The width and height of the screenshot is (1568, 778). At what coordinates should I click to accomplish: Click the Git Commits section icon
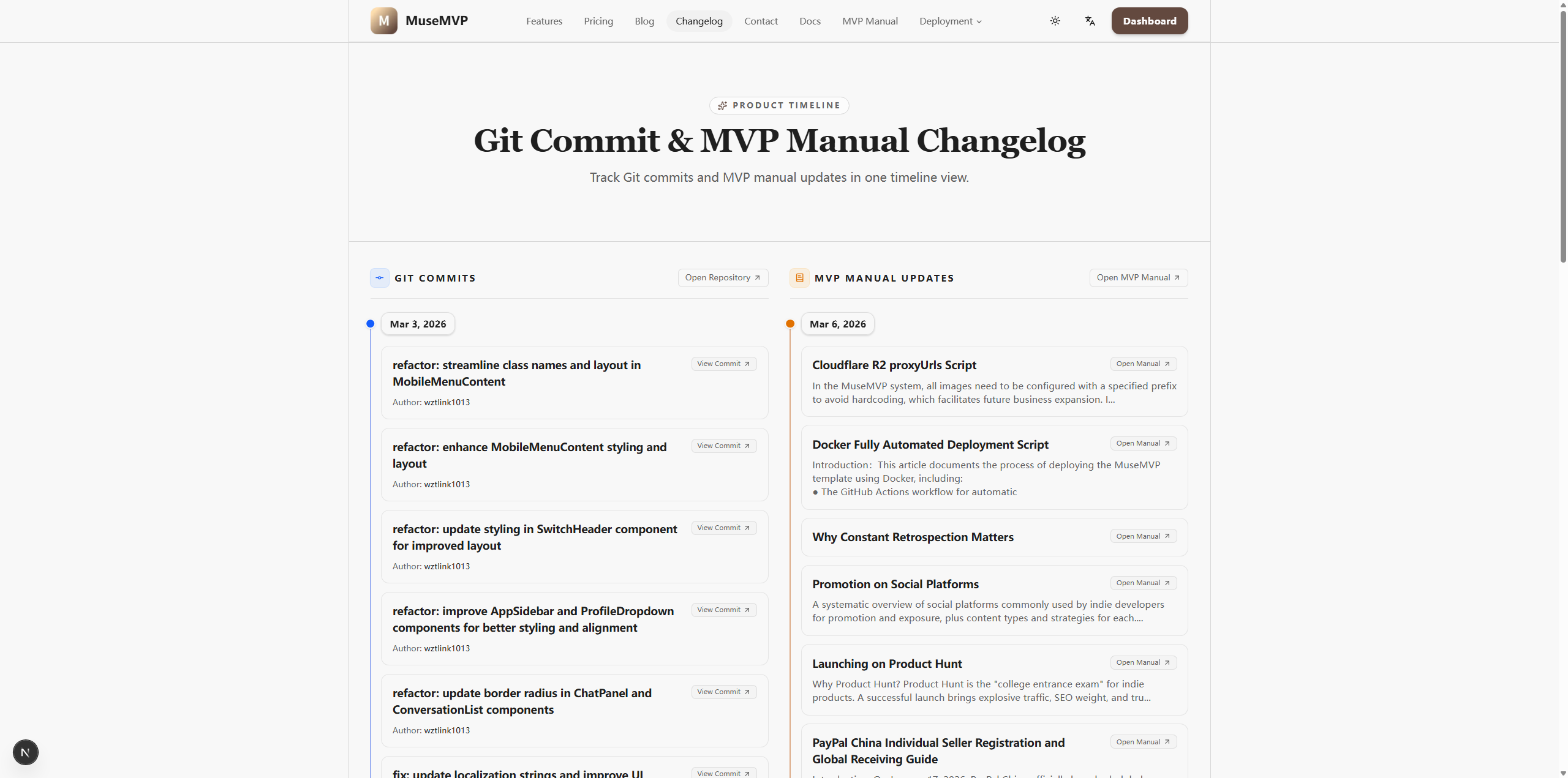pos(380,278)
